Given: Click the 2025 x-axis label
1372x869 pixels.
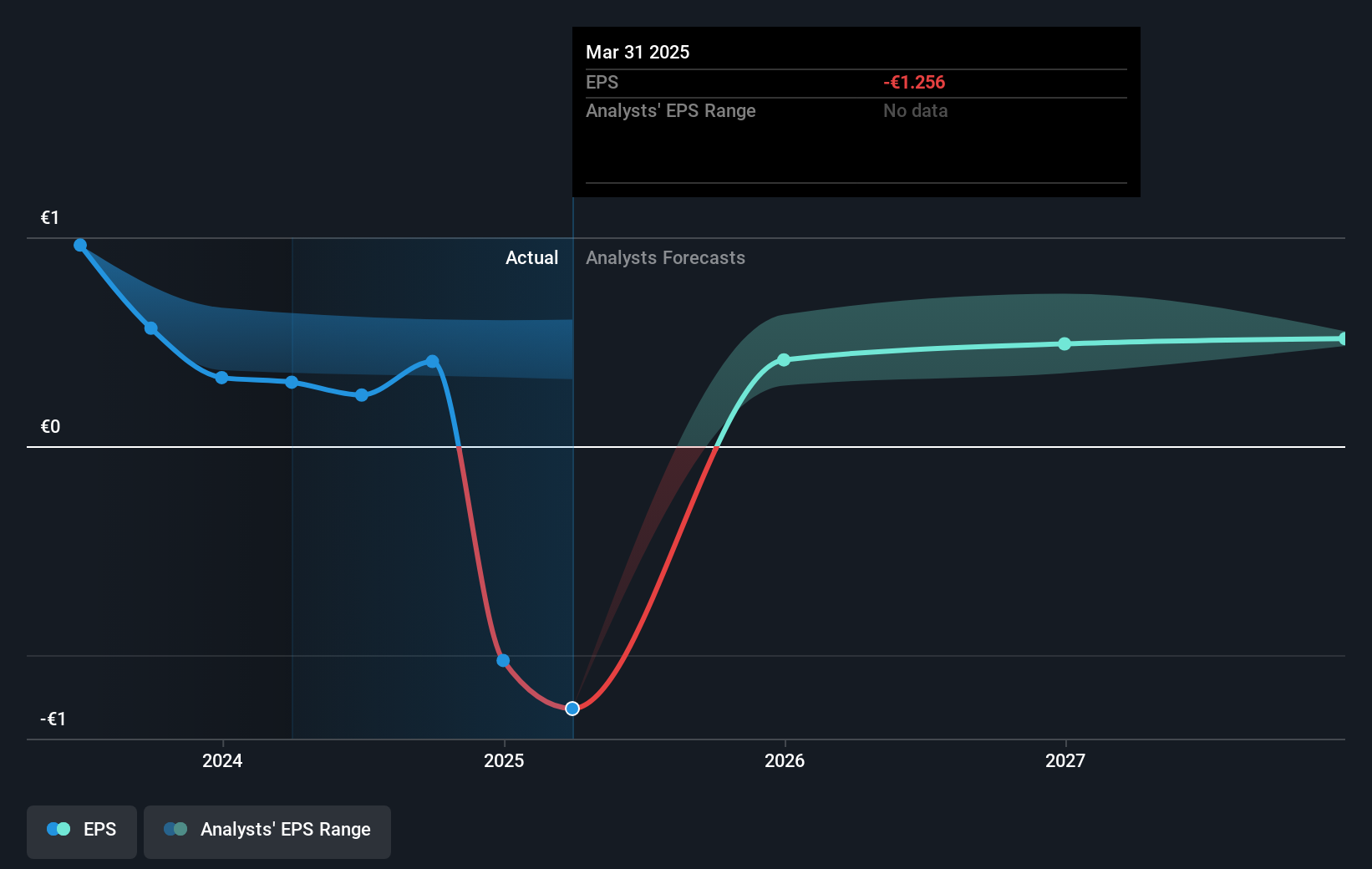Looking at the screenshot, I should click(x=504, y=760).
